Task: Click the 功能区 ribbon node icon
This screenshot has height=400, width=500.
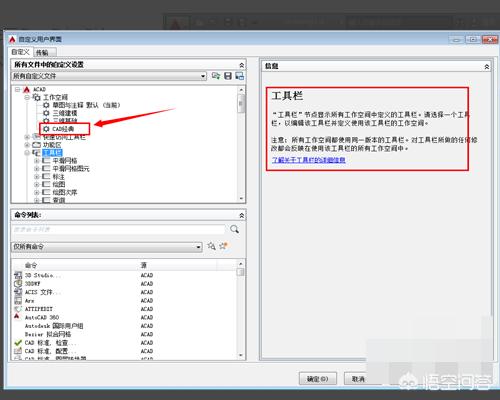Action: pyautogui.click(x=36, y=145)
